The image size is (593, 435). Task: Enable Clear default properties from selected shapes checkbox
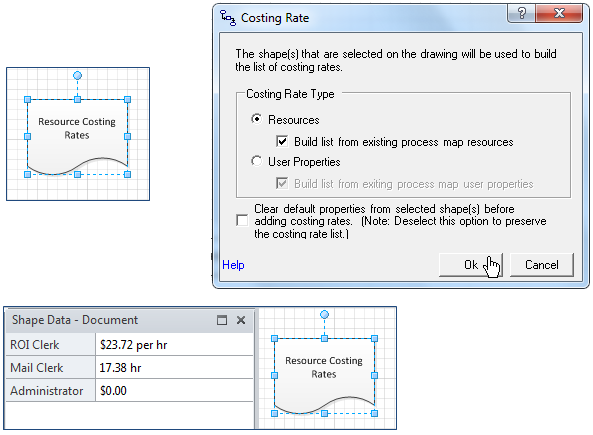point(242,220)
